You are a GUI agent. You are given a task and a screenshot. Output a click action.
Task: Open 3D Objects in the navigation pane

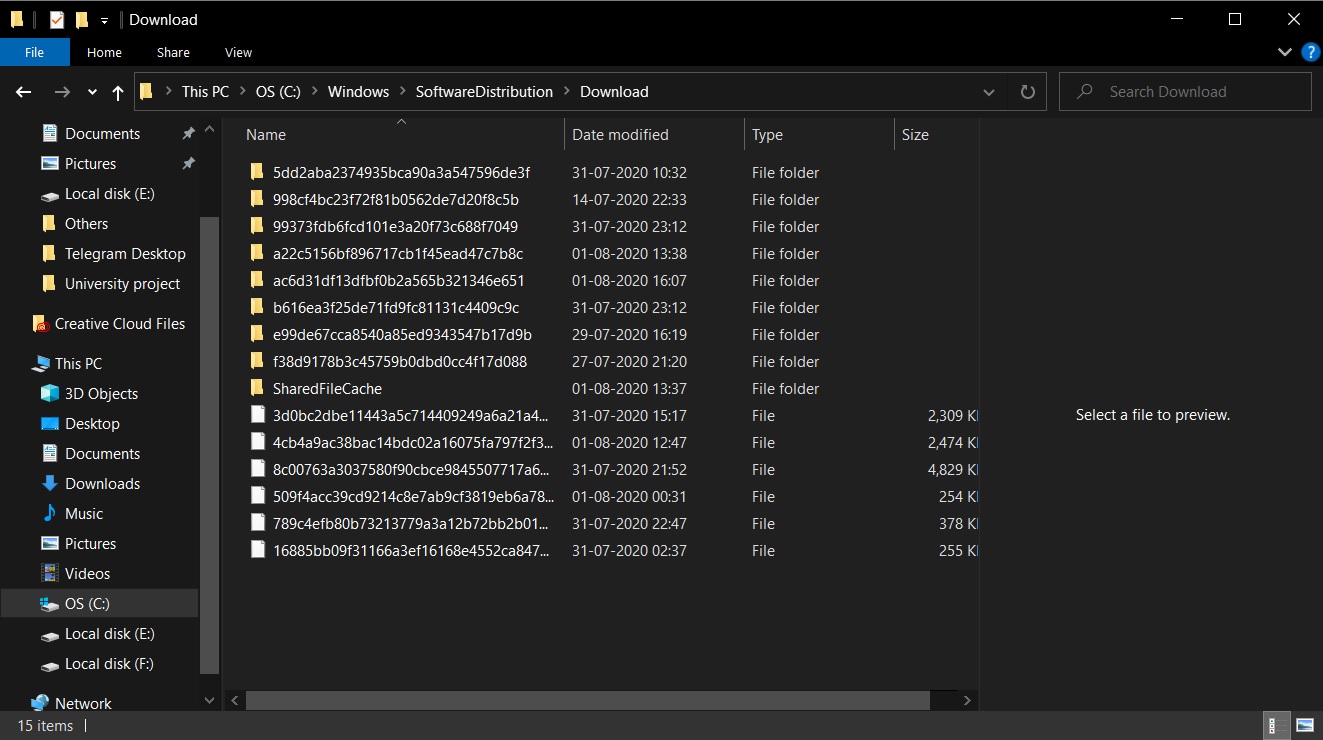[x=101, y=394]
